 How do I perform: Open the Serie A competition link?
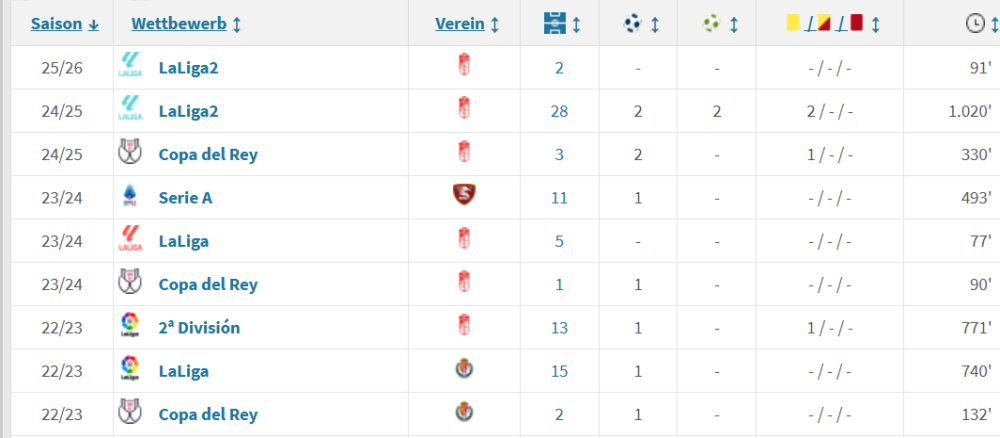pyautogui.click(x=185, y=198)
